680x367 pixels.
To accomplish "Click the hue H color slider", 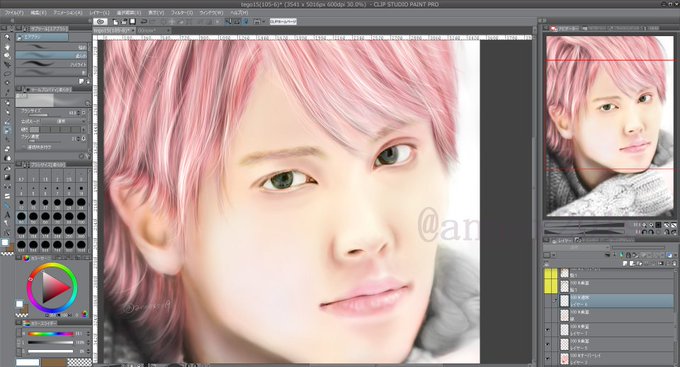I will tap(50, 334).
